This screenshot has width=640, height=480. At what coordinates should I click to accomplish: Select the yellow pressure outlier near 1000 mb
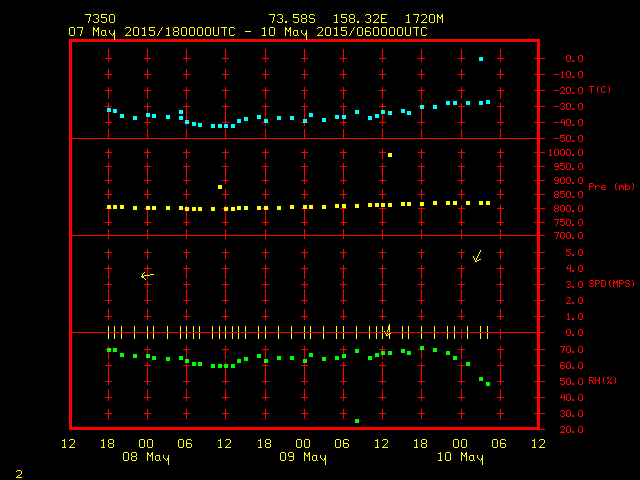click(389, 155)
